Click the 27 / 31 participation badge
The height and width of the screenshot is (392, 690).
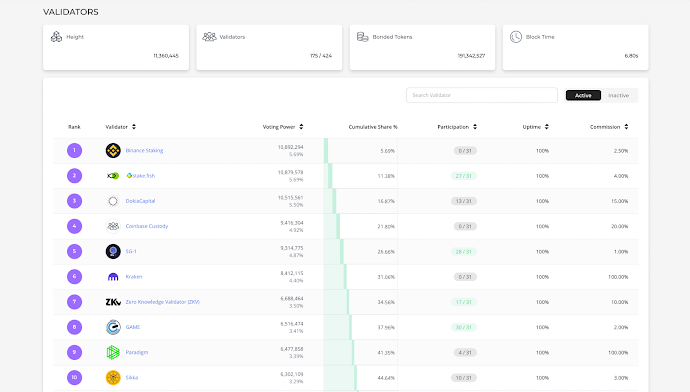click(x=464, y=176)
